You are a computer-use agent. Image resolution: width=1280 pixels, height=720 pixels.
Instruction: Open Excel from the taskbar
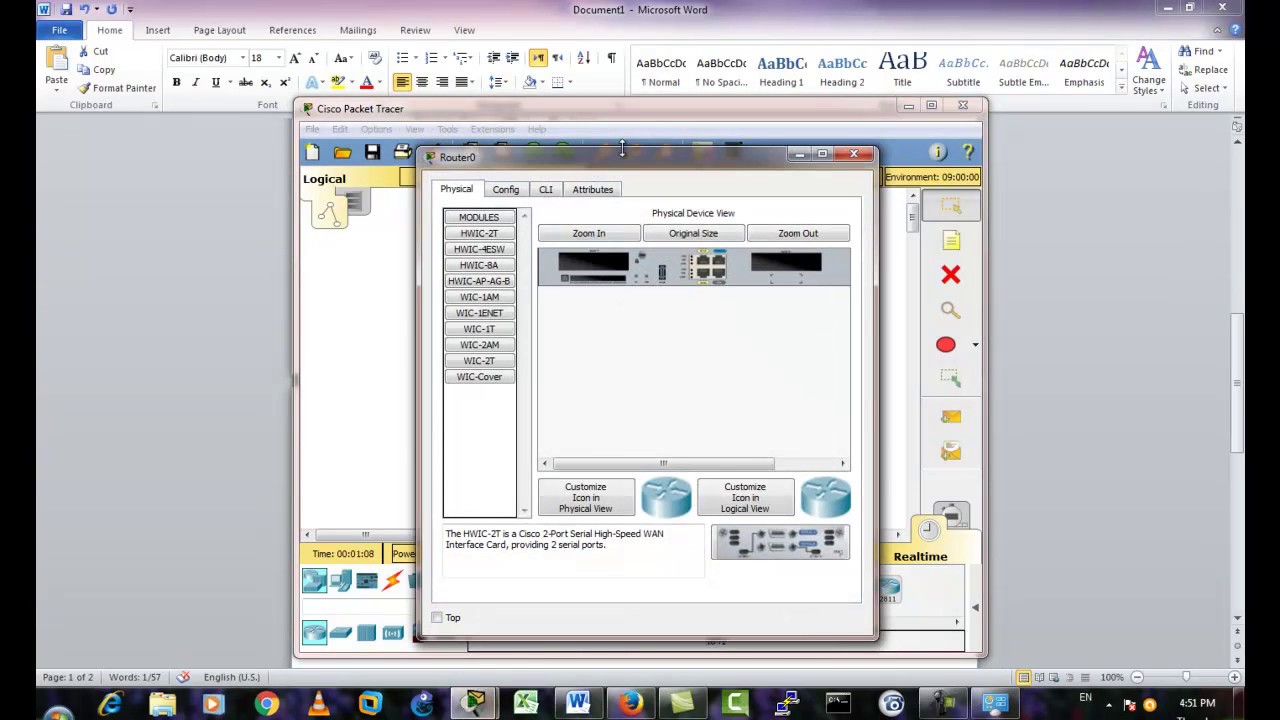click(x=526, y=704)
